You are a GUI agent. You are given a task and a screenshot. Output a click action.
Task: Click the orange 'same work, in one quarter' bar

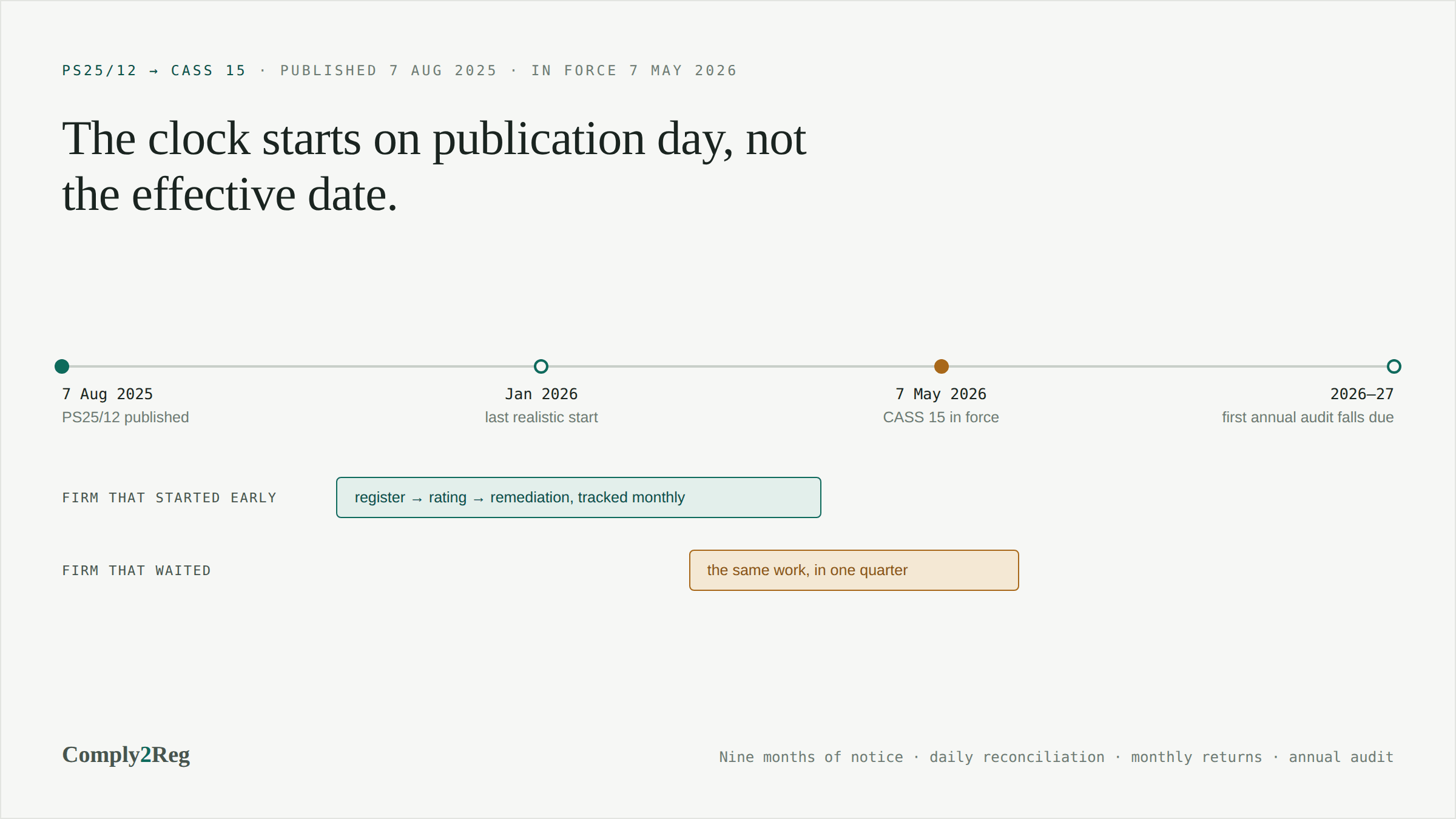[x=854, y=570]
